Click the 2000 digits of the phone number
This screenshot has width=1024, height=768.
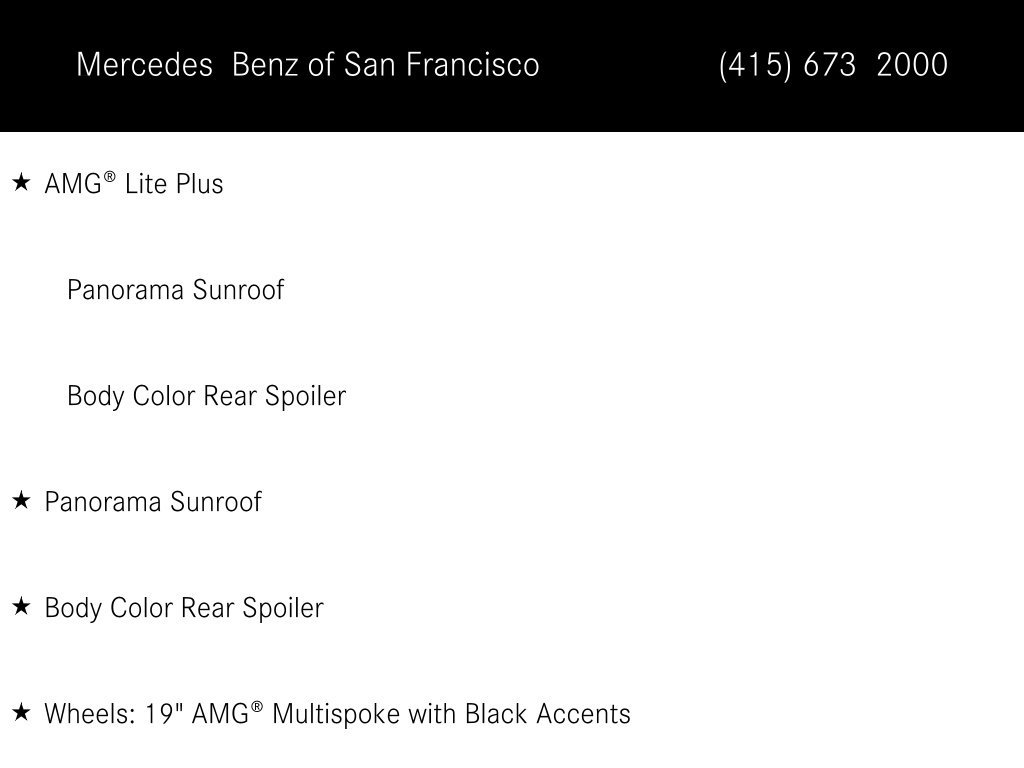pyautogui.click(x=912, y=65)
